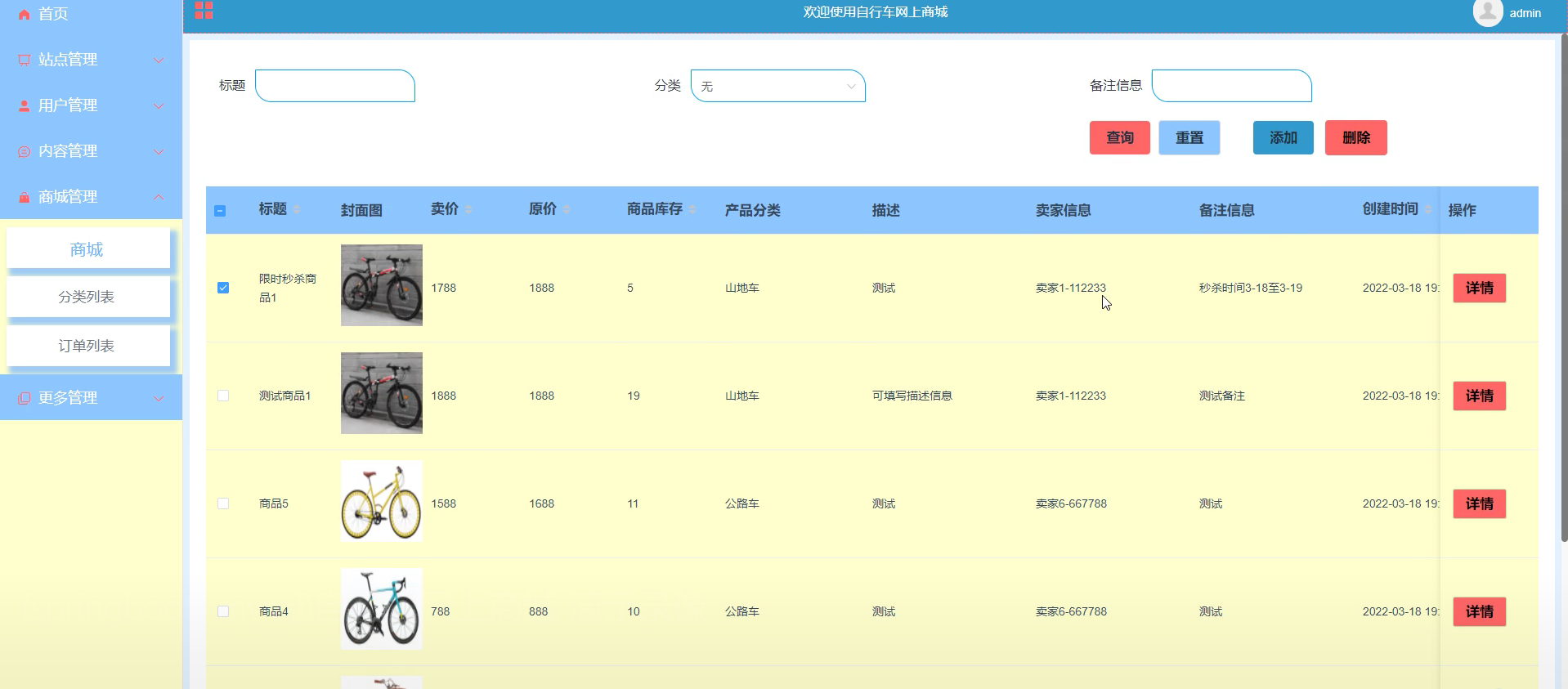Click the 内容管理 chat bubble icon
Screen dimensions: 1568x689
tap(24, 152)
